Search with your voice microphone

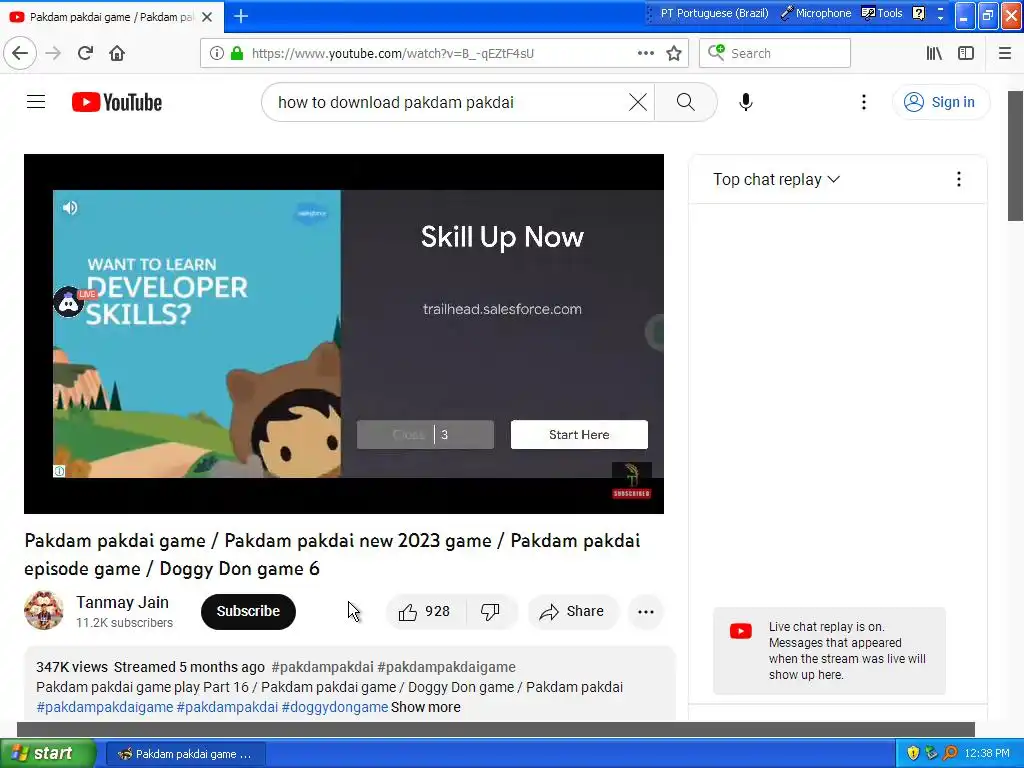coord(746,102)
